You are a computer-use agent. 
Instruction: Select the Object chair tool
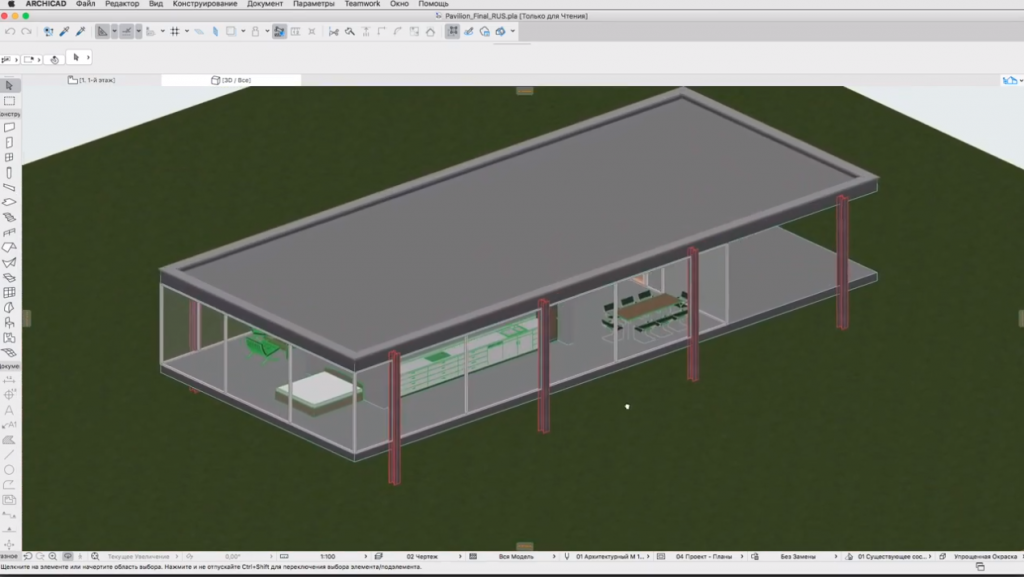9,322
